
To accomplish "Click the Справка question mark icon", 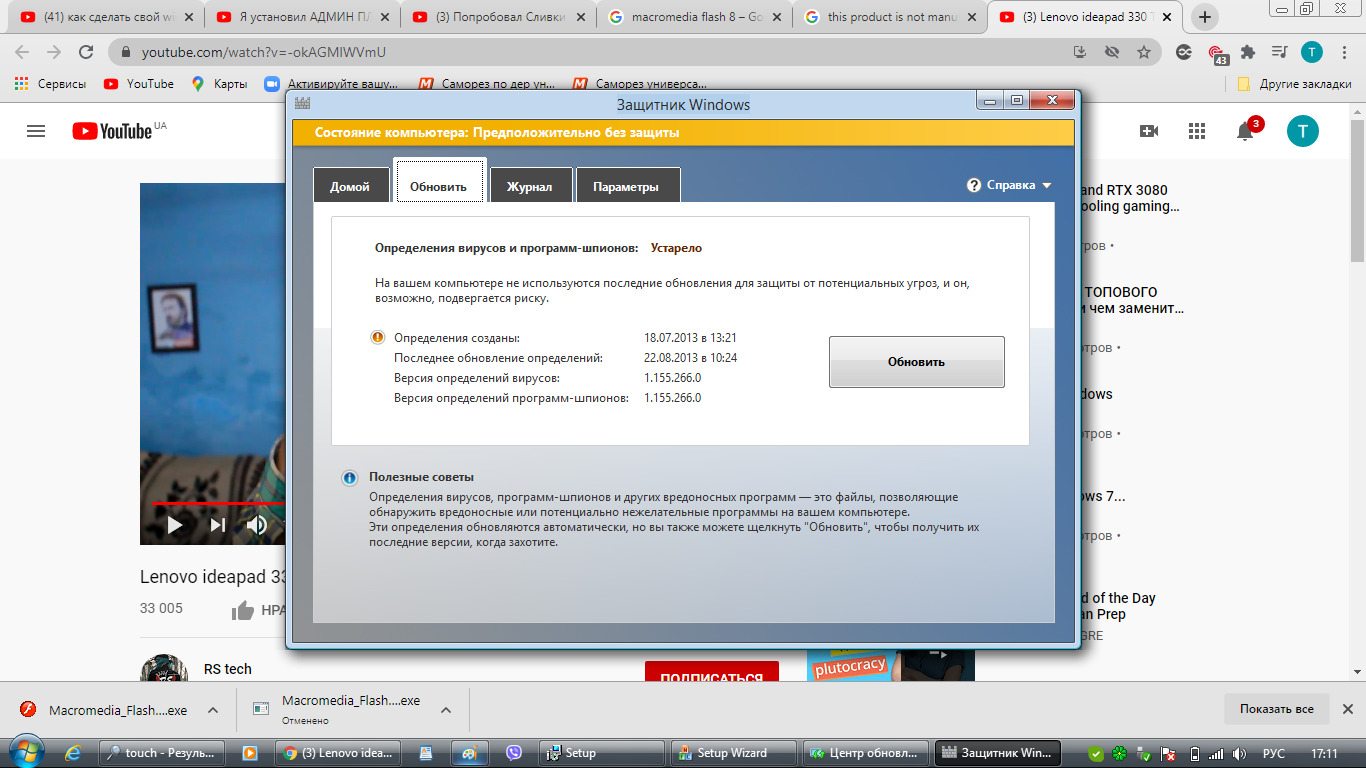I will (974, 185).
